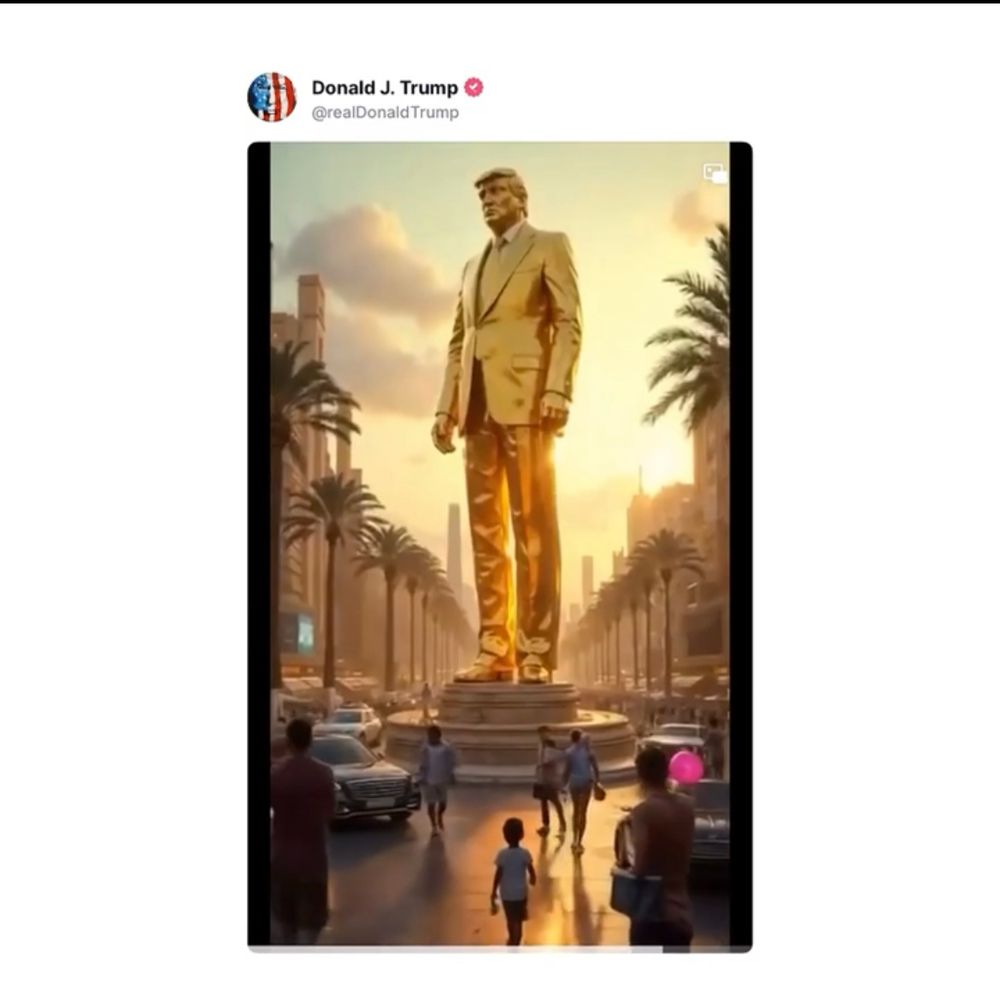Click the child walking in the video foreground
Viewport: 1000px width, 995px height.
[x=512, y=880]
